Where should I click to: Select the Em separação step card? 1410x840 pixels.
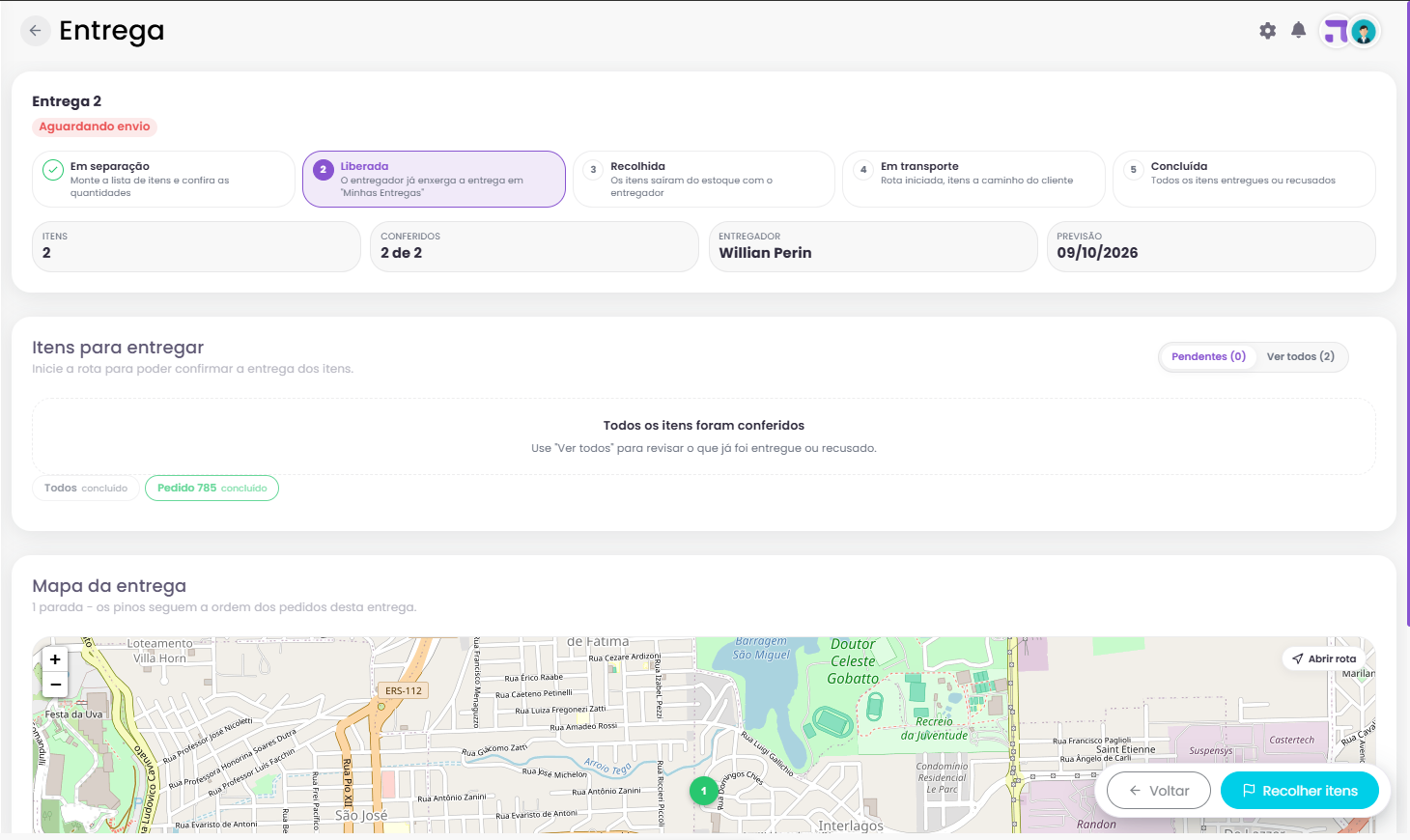[163, 179]
